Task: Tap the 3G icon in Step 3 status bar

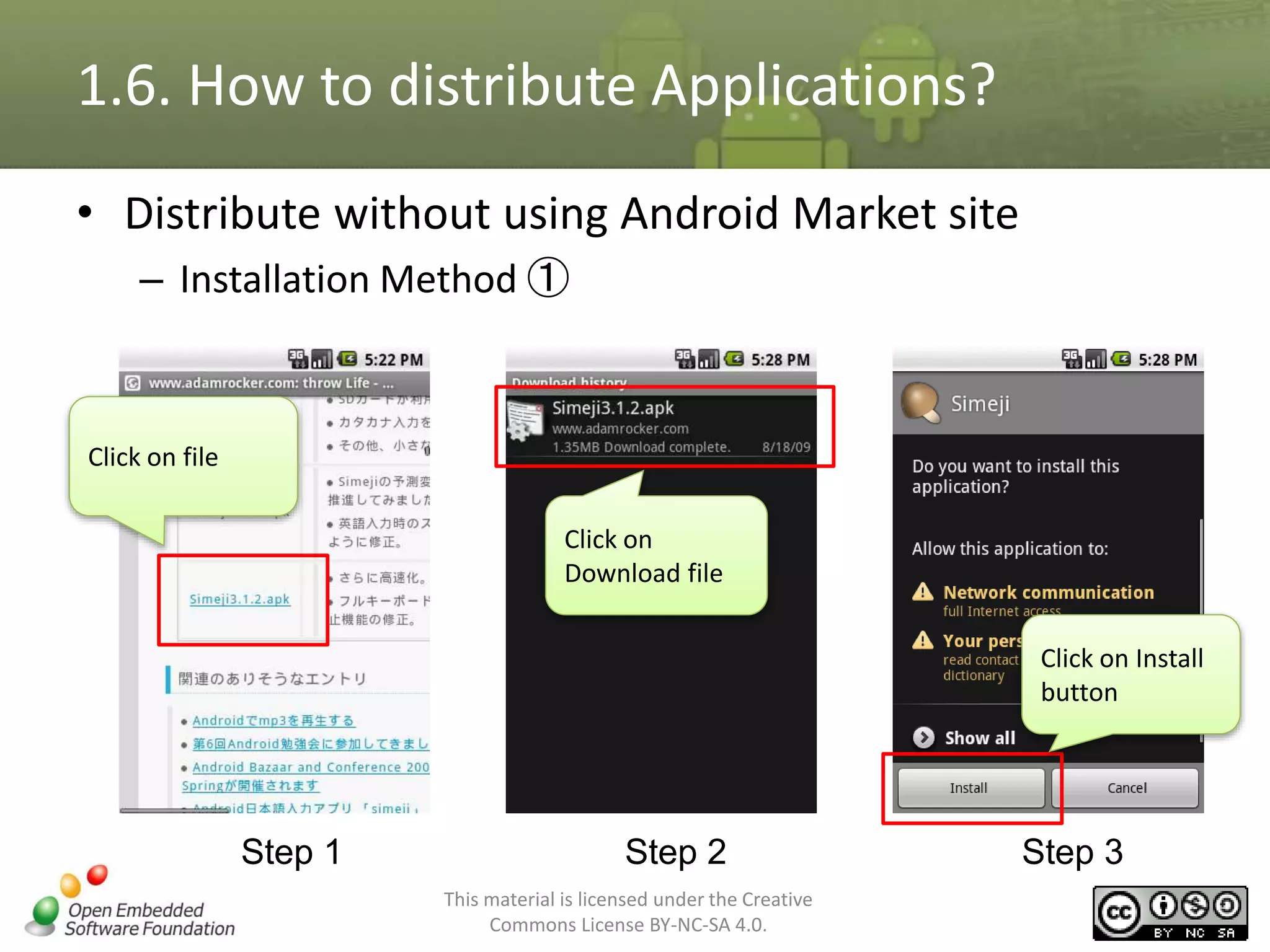Action: tap(1072, 358)
